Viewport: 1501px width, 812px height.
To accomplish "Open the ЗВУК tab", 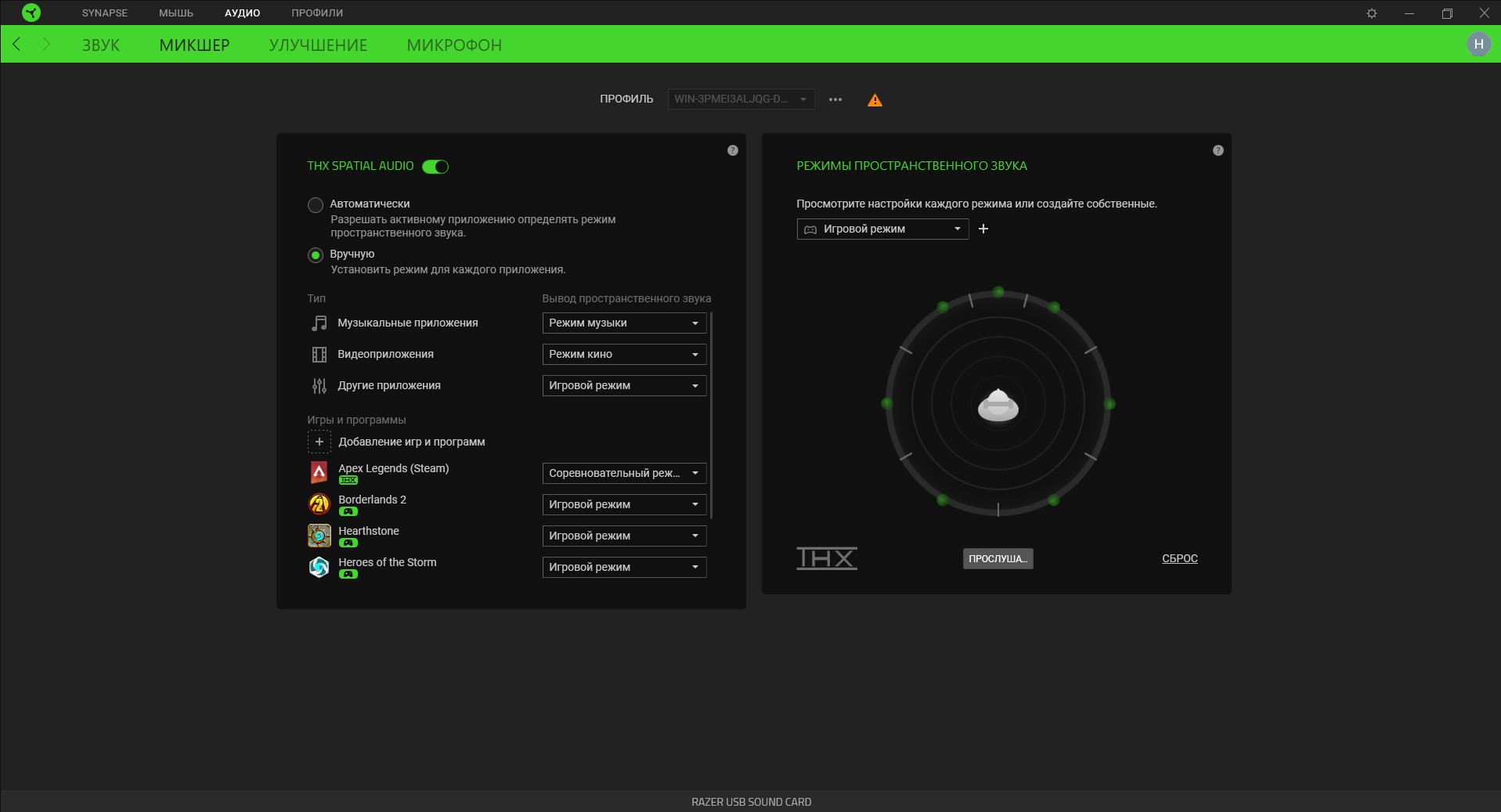I will tap(101, 45).
